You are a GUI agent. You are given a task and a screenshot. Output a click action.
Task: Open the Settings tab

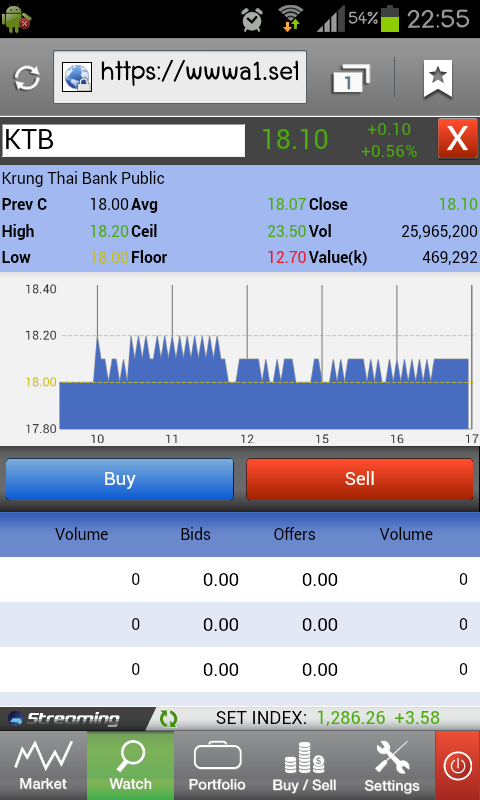click(x=392, y=765)
